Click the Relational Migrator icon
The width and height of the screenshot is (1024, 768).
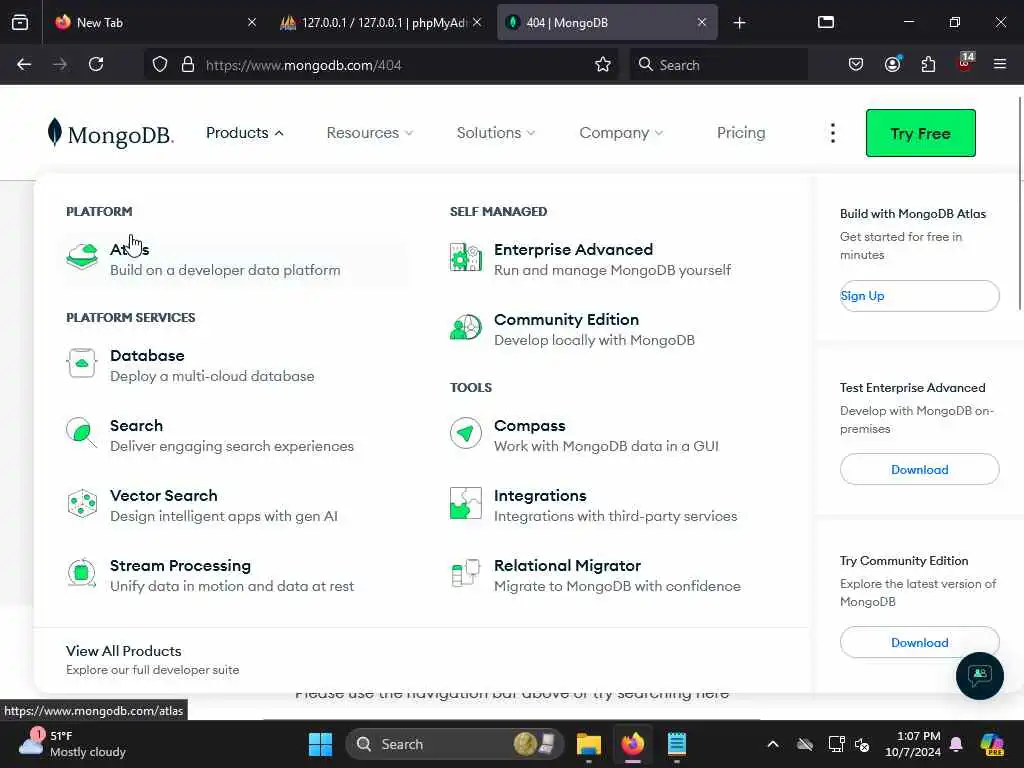pos(466,573)
